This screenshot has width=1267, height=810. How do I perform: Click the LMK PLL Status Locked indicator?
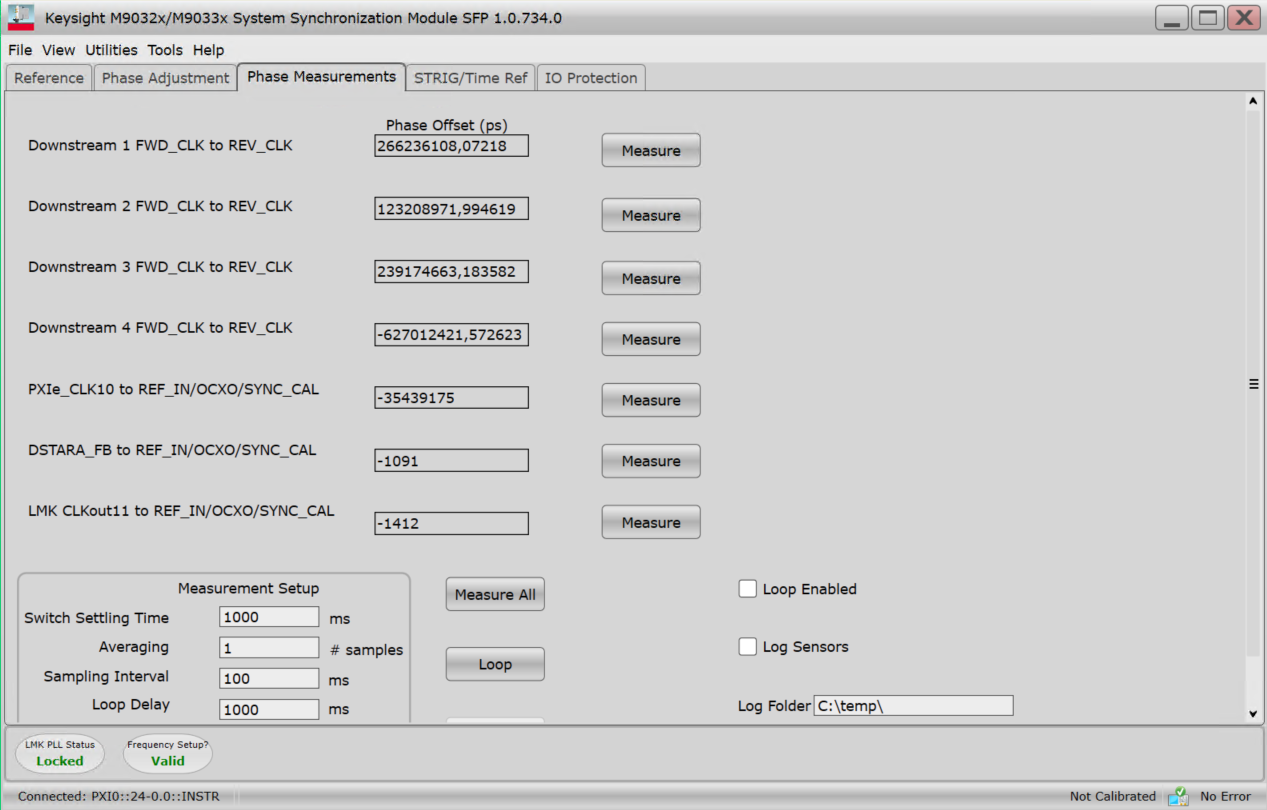point(60,754)
